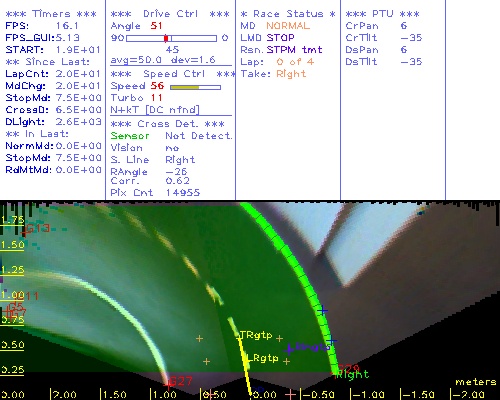
Task: Click the red G13 marker
Action: (x=38, y=228)
